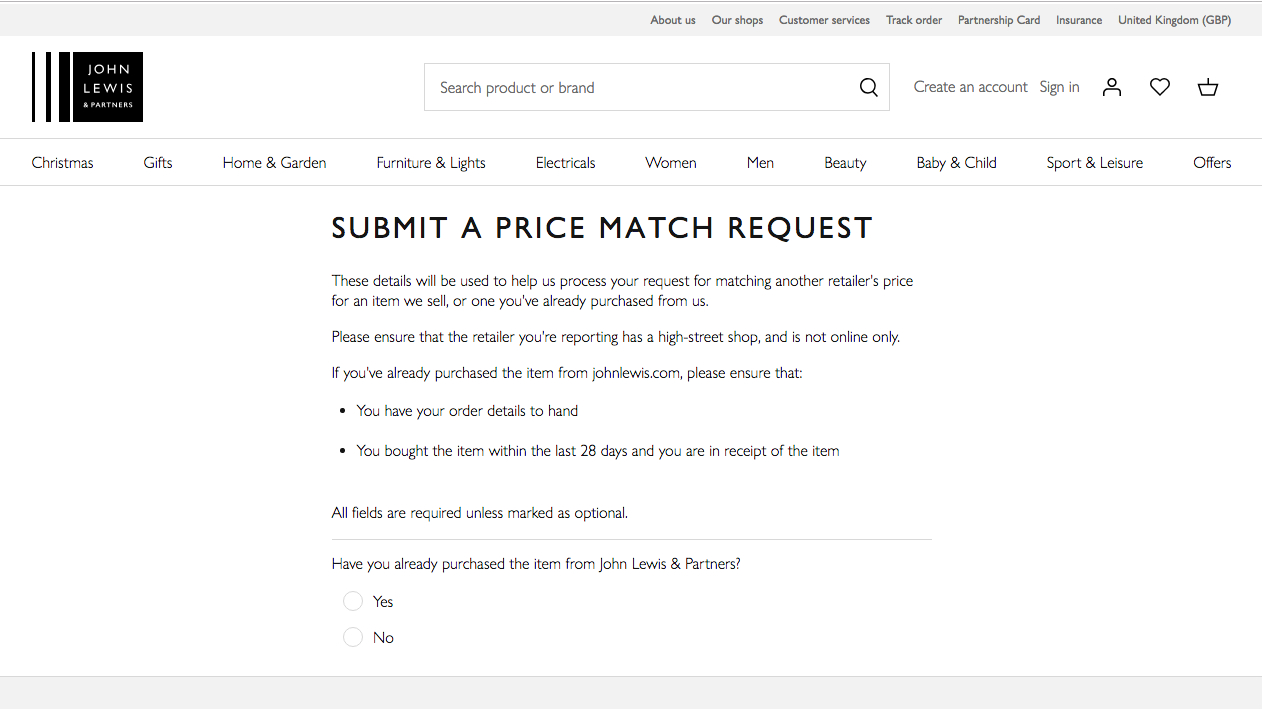Open the Electricals menu
Screen dimensions: 1262x709
[565, 163]
